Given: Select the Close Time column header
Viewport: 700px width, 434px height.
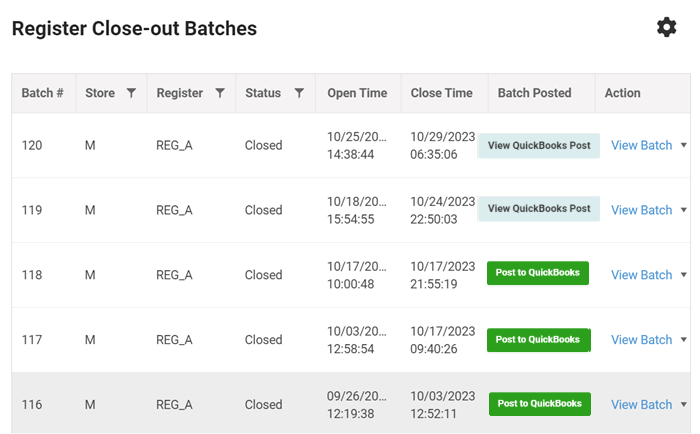Looking at the screenshot, I should [442, 93].
